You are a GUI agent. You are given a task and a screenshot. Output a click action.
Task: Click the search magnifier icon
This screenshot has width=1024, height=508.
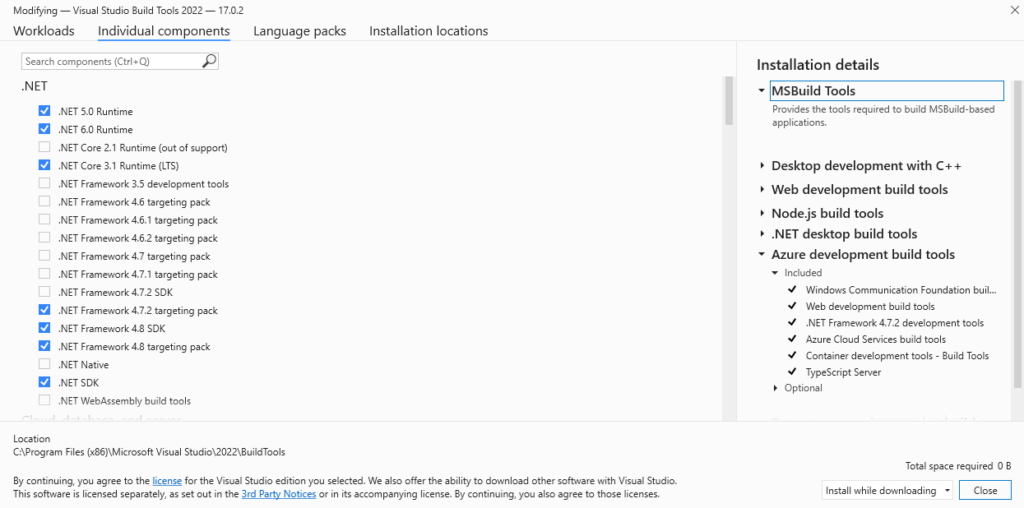(x=209, y=61)
